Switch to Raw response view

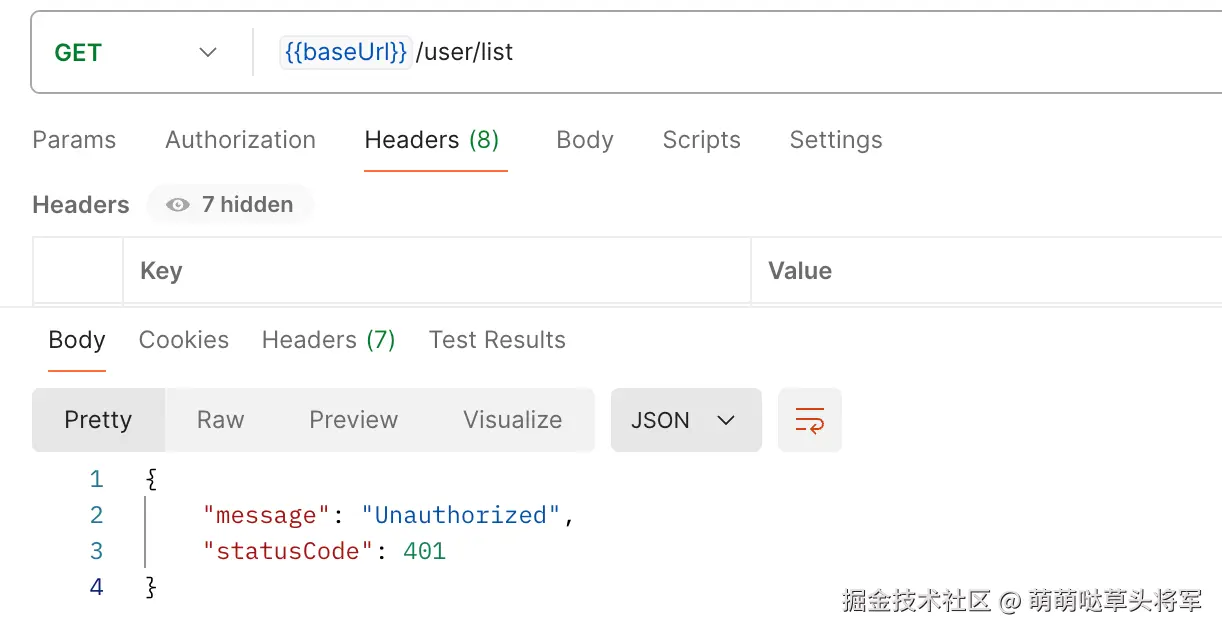point(220,420)
